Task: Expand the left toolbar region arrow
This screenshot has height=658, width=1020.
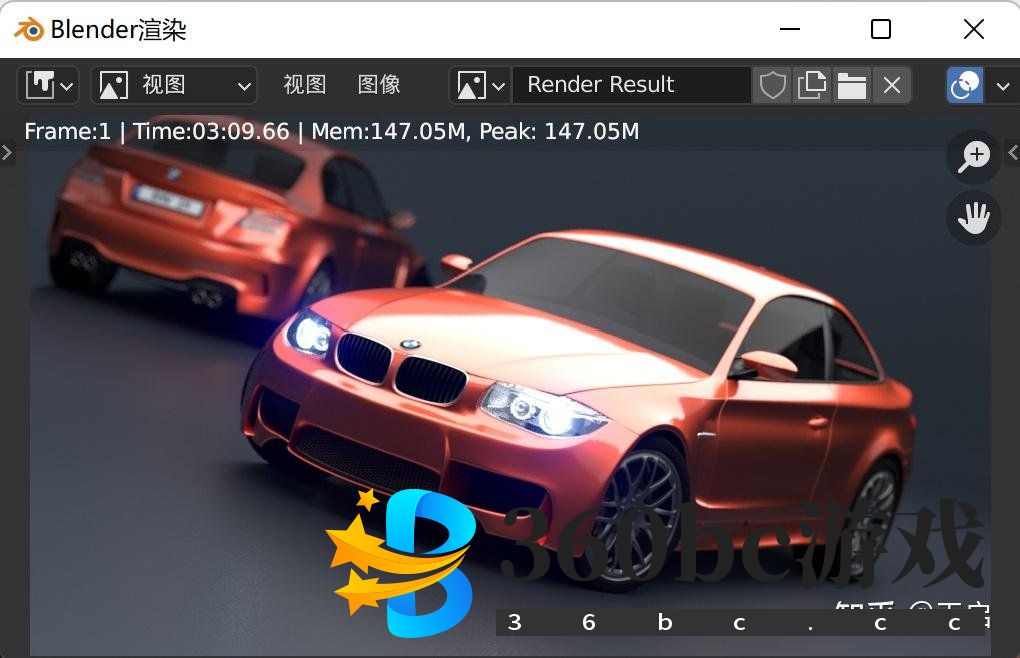Action: coord(7,153)
